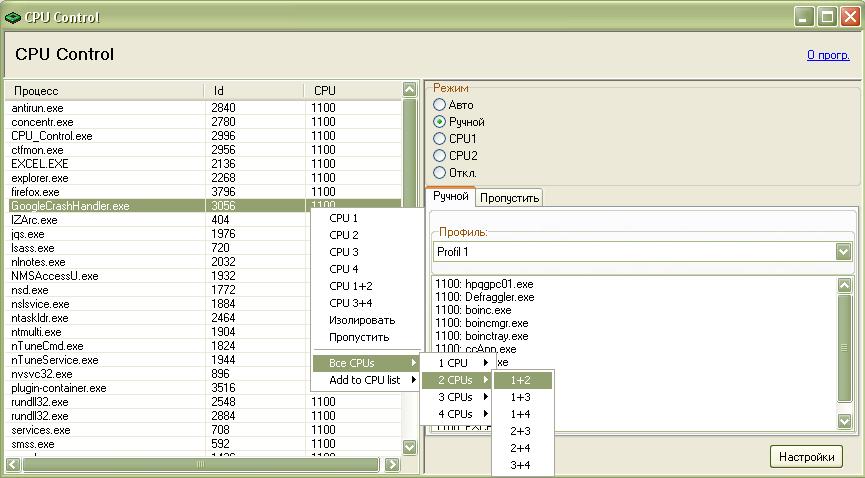865x478 pixels.
Task: Select firefox.exe in the process list
Action: click(36, 192)
